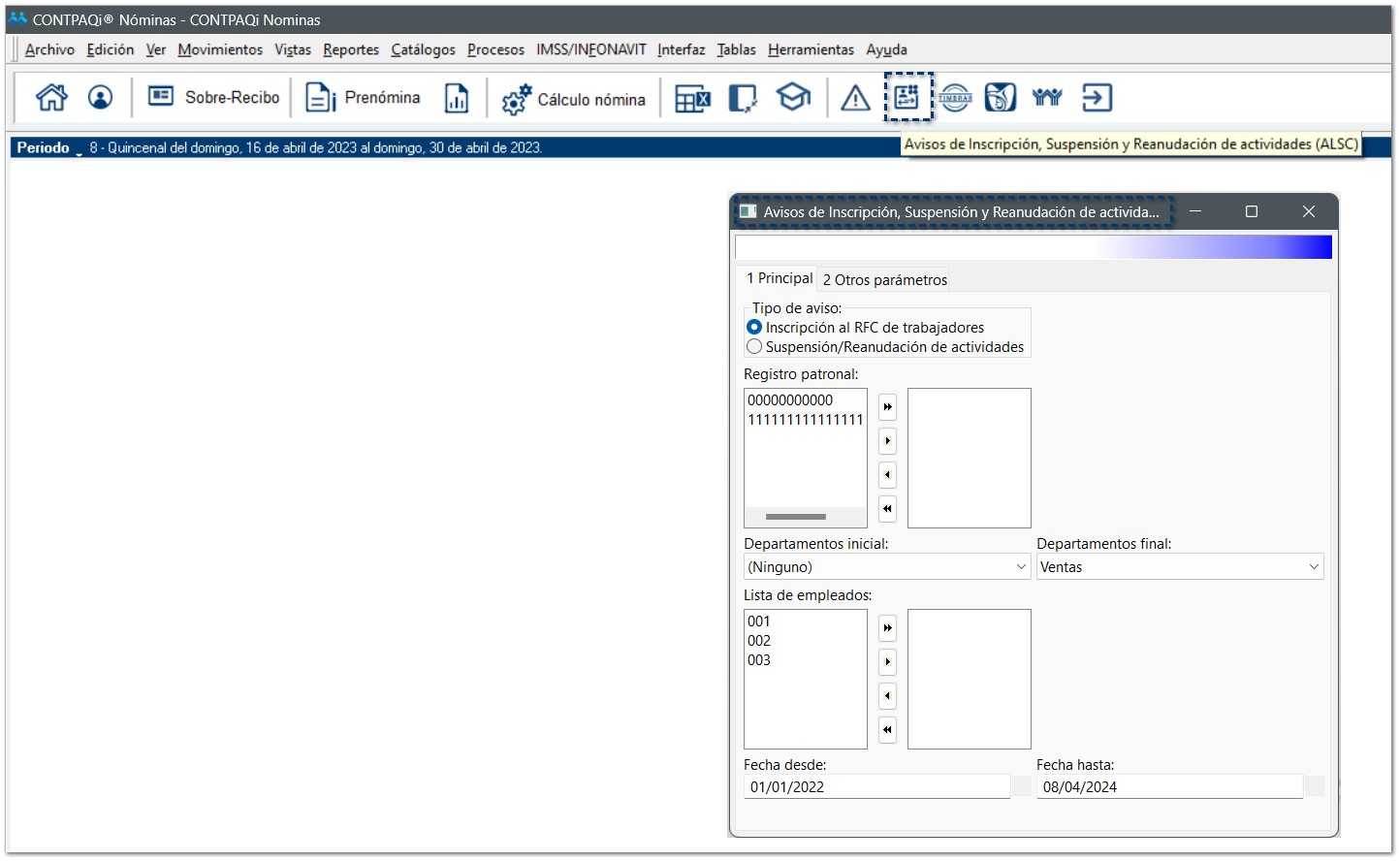Image resolution: width=1400 pixels, height=861 pixels.
Task: Switch to the 2 Otros parámetros tab
Action: coord(885,279)
